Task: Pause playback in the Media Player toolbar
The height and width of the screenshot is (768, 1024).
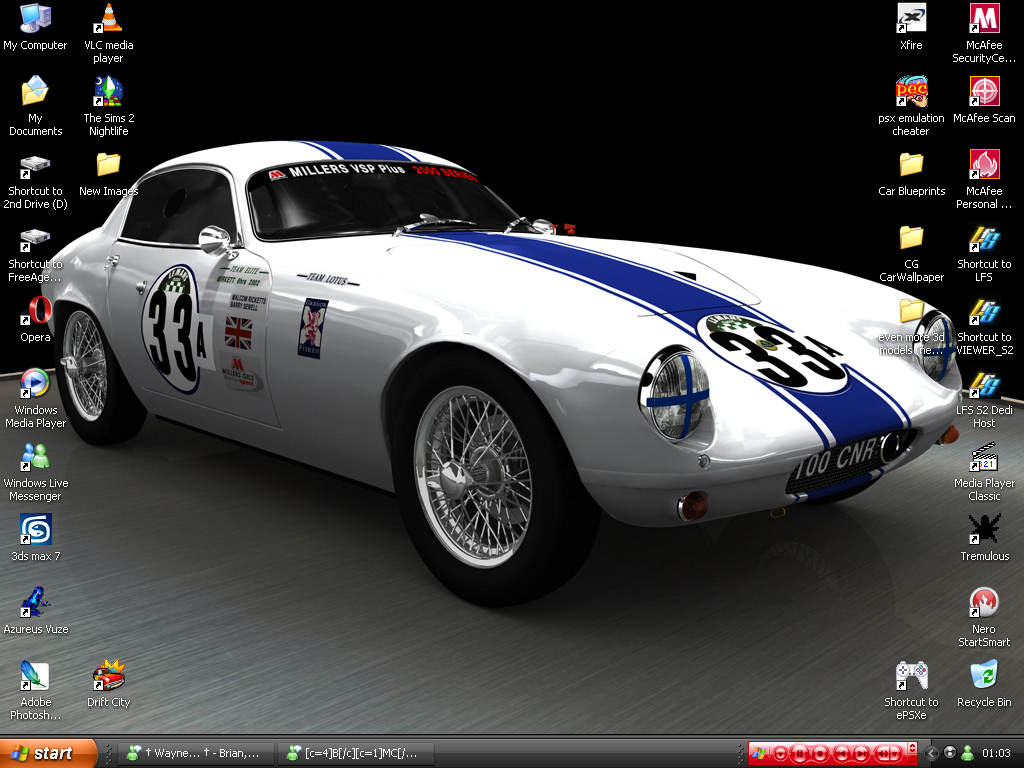Action: coord(799,754)
